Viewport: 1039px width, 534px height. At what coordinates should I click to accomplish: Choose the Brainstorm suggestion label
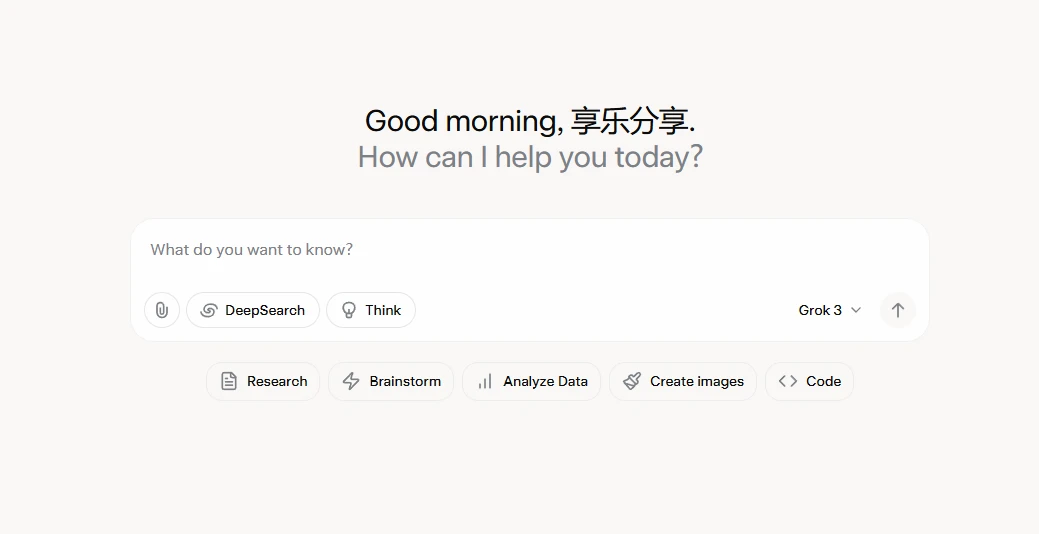(405, 381)
